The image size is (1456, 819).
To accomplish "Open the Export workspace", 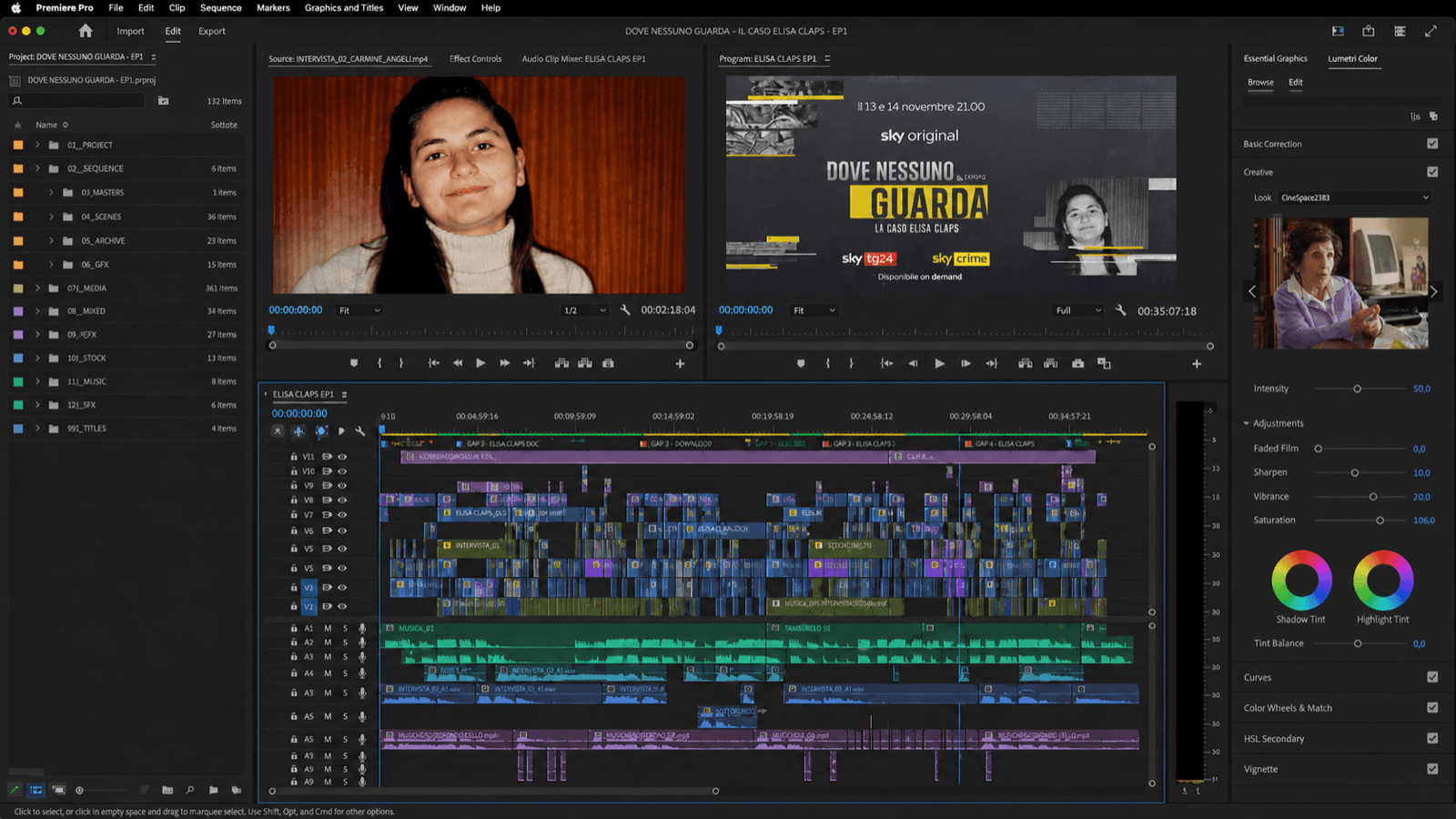I will (x=212, y=31).
